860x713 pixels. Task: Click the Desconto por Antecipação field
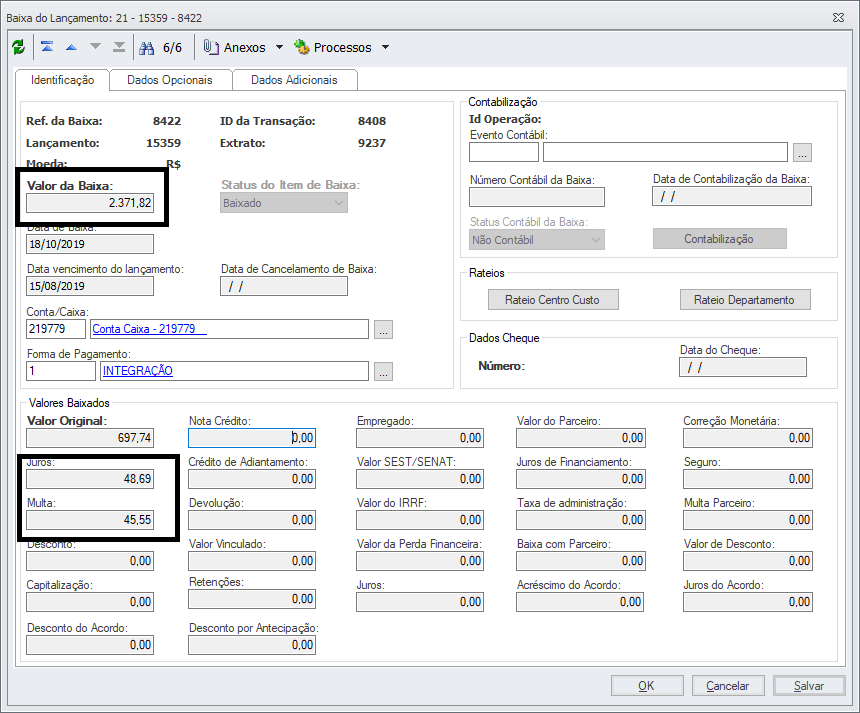point(252,644)
